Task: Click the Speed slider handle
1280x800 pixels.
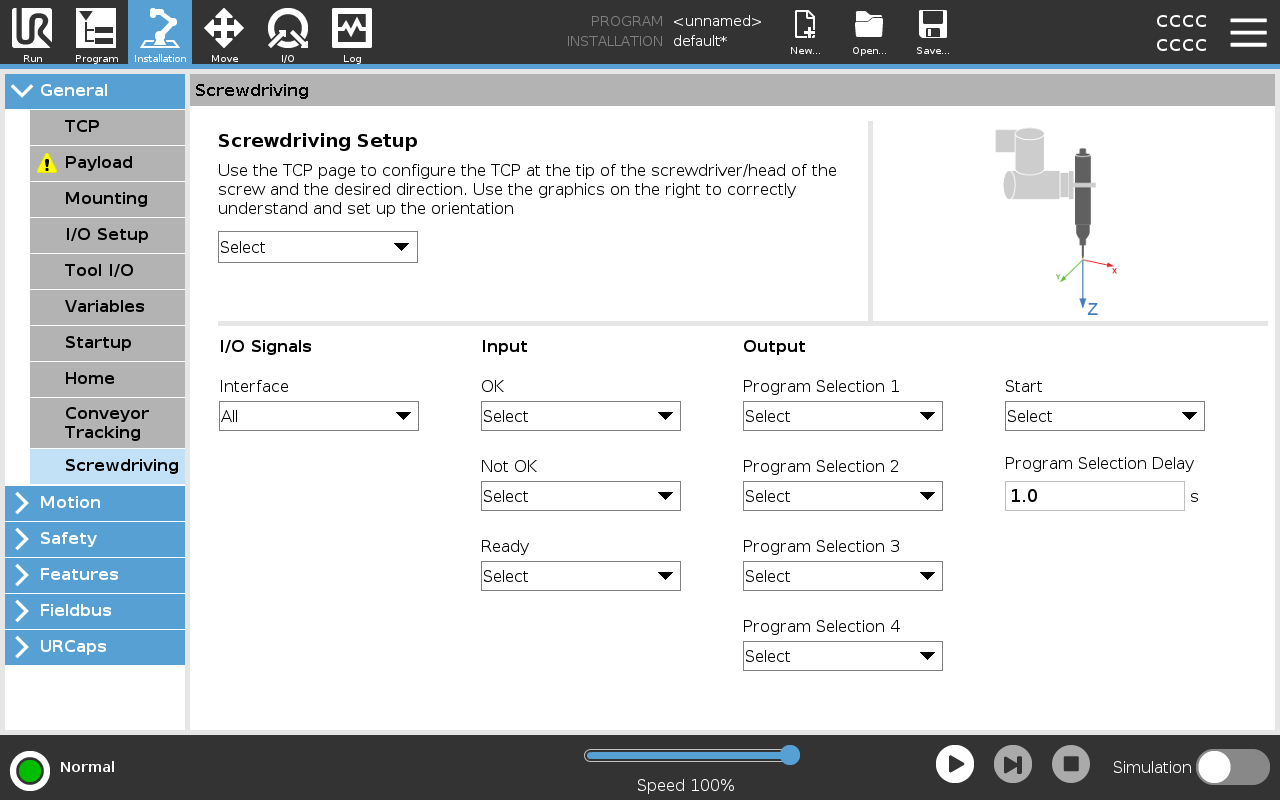Action: coord(789,755)
